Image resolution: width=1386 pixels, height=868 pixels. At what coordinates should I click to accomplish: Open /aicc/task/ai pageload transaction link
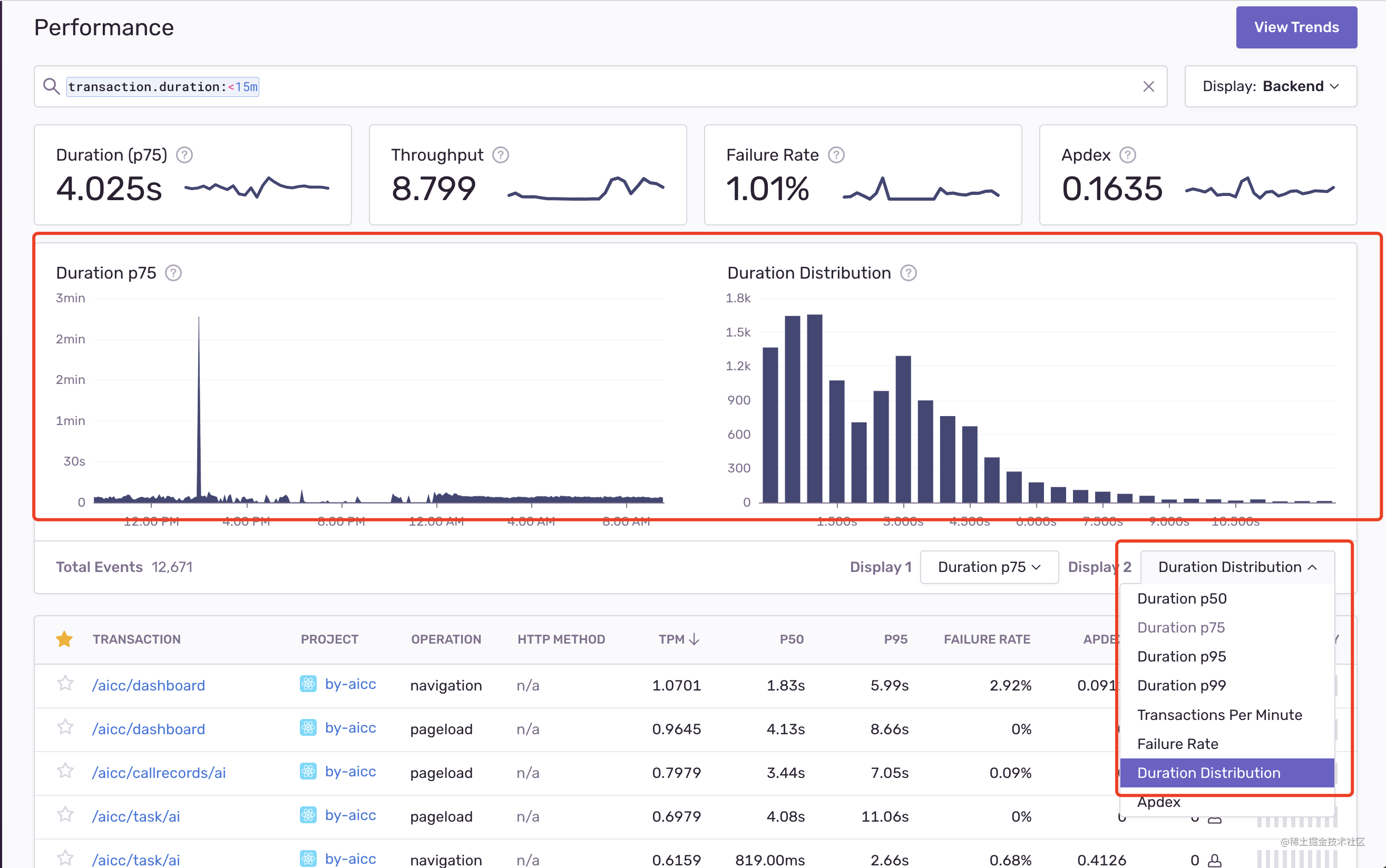pos(136,816)
